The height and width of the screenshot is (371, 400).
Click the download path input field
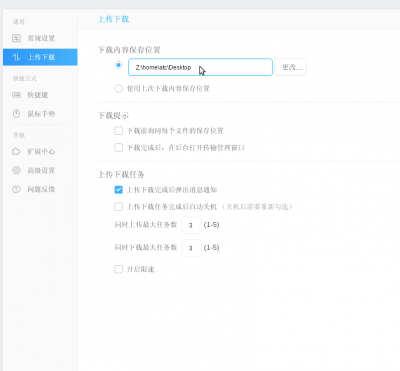pos(200,67)
